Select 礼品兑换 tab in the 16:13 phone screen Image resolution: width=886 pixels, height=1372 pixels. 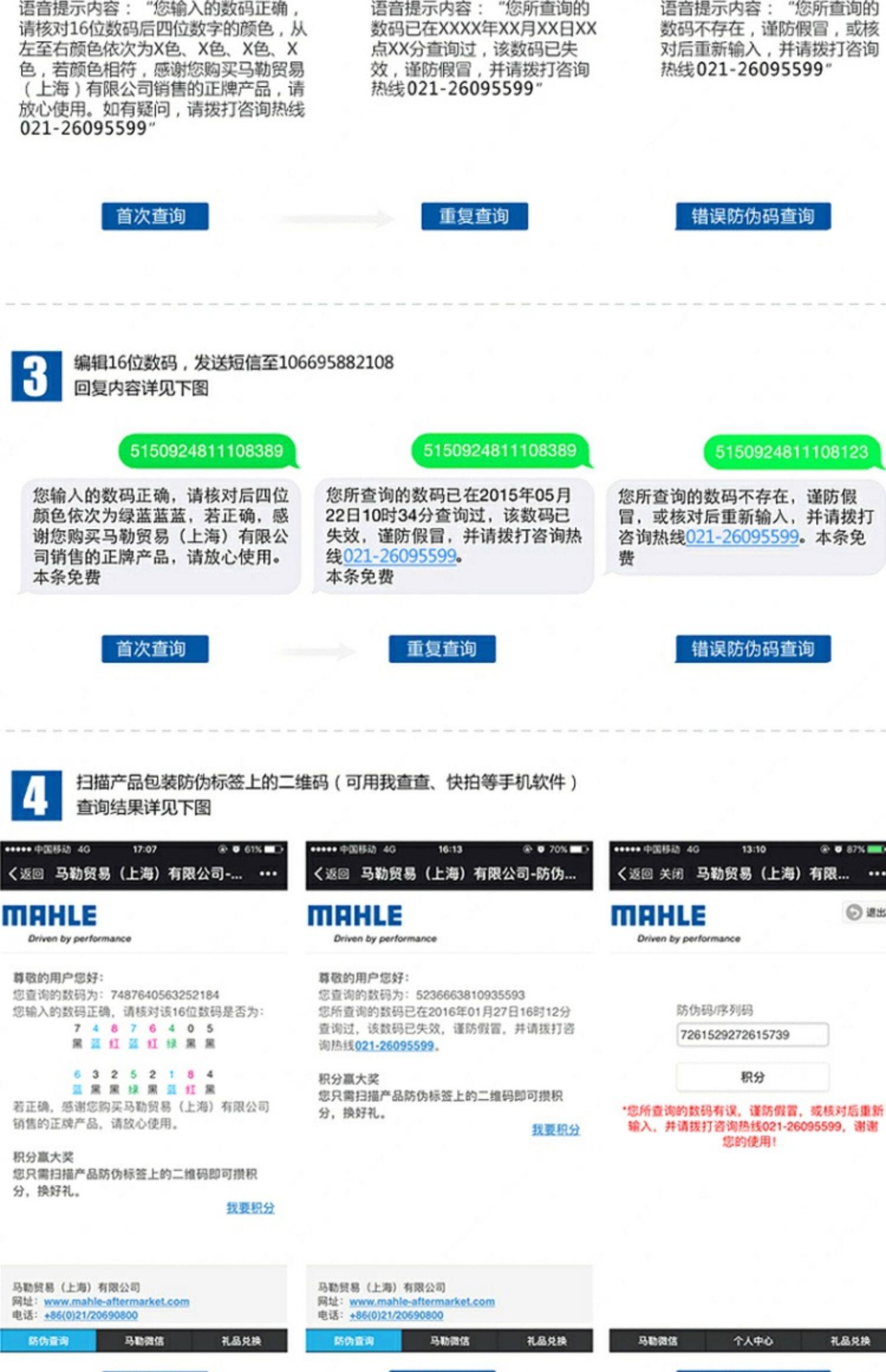(x=546, y=1341)
